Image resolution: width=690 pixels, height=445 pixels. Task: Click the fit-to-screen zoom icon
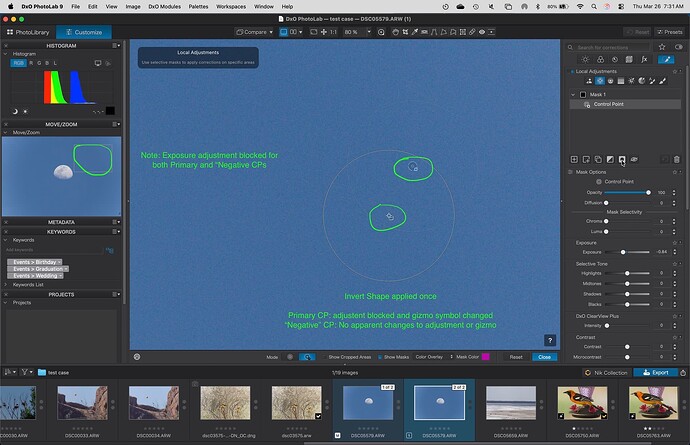point(313,32)
